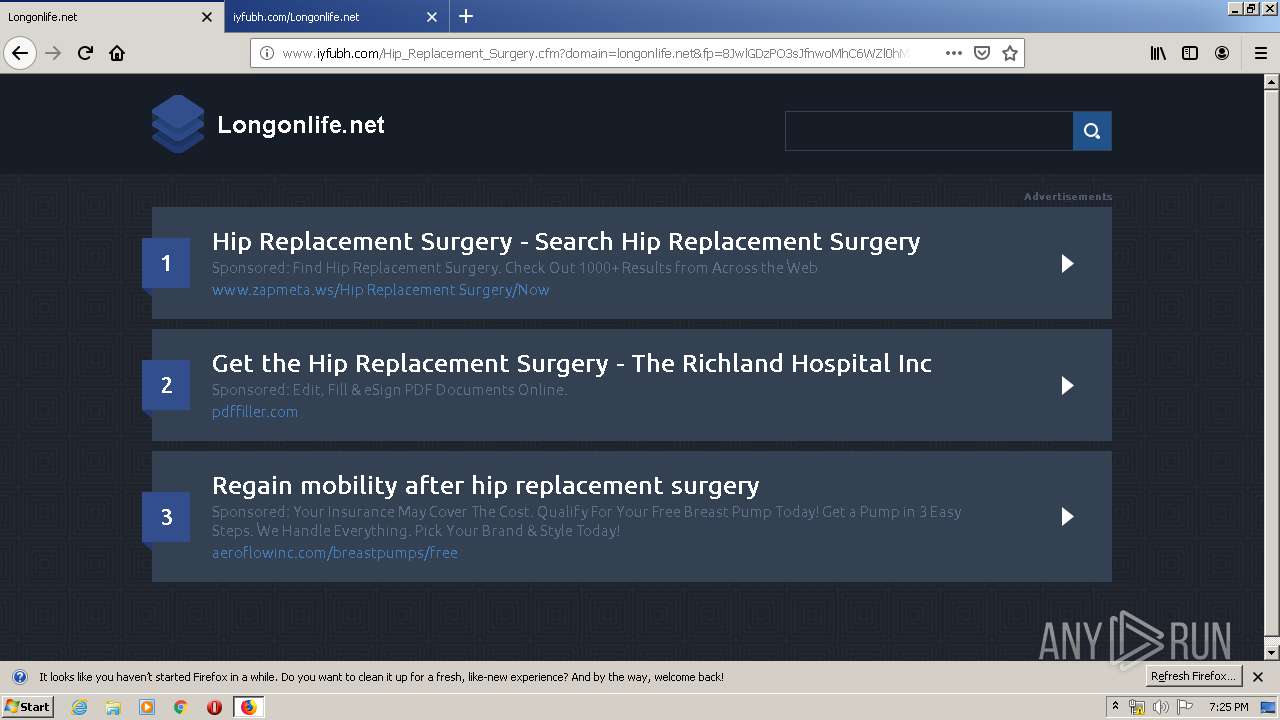Open the red Opera taskbar icon
1280x720 pixels.
point(214,707)
